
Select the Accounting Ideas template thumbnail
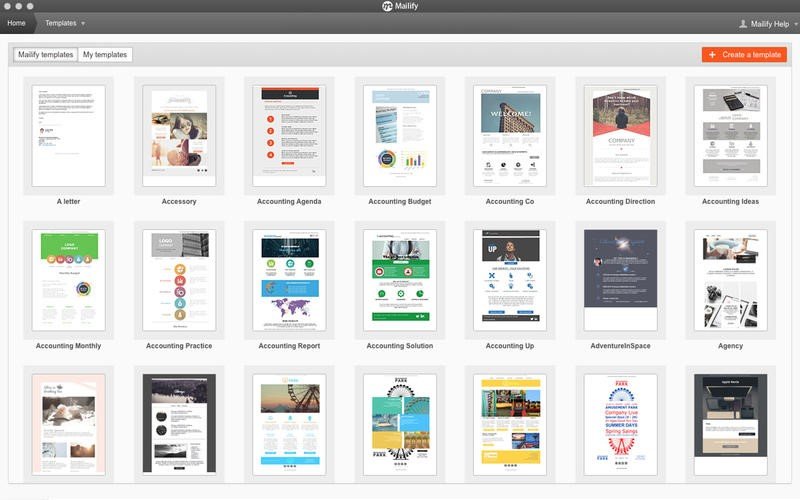click(x=731, y=136)
